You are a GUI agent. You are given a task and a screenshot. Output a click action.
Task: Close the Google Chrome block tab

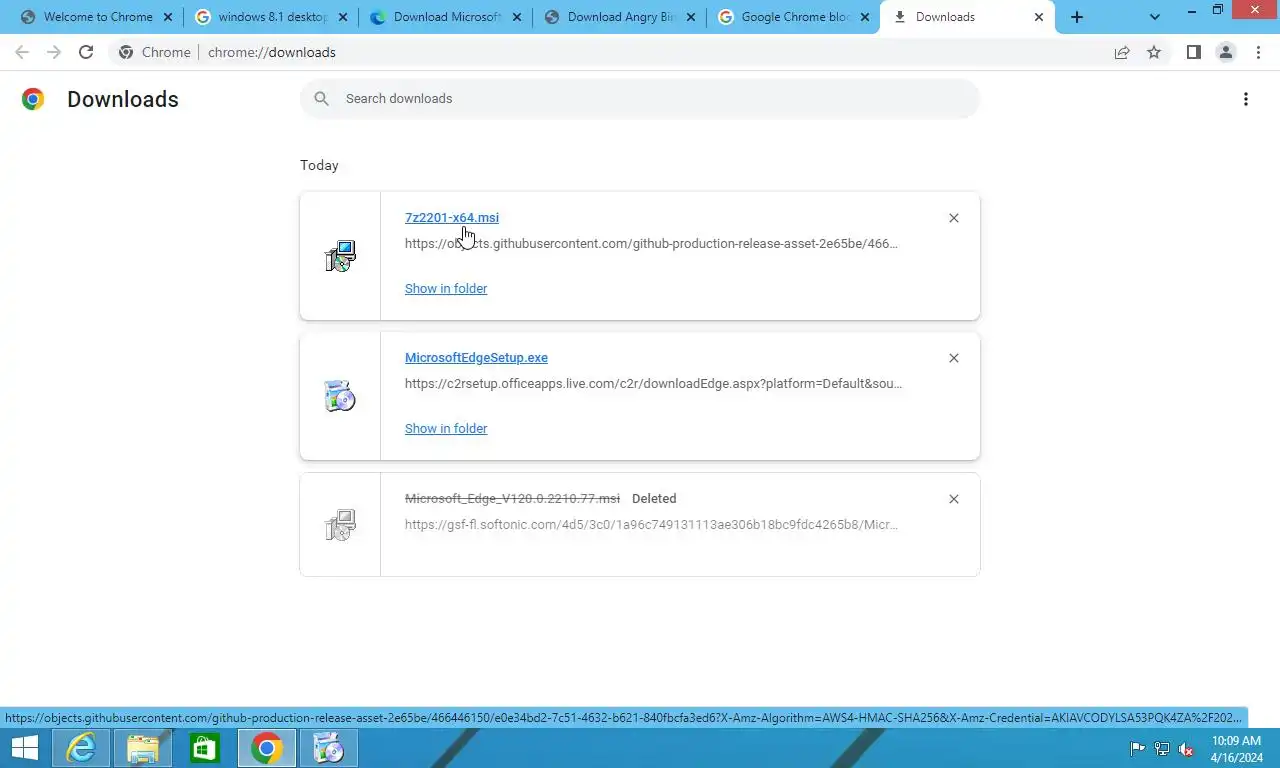pos(864,17)
